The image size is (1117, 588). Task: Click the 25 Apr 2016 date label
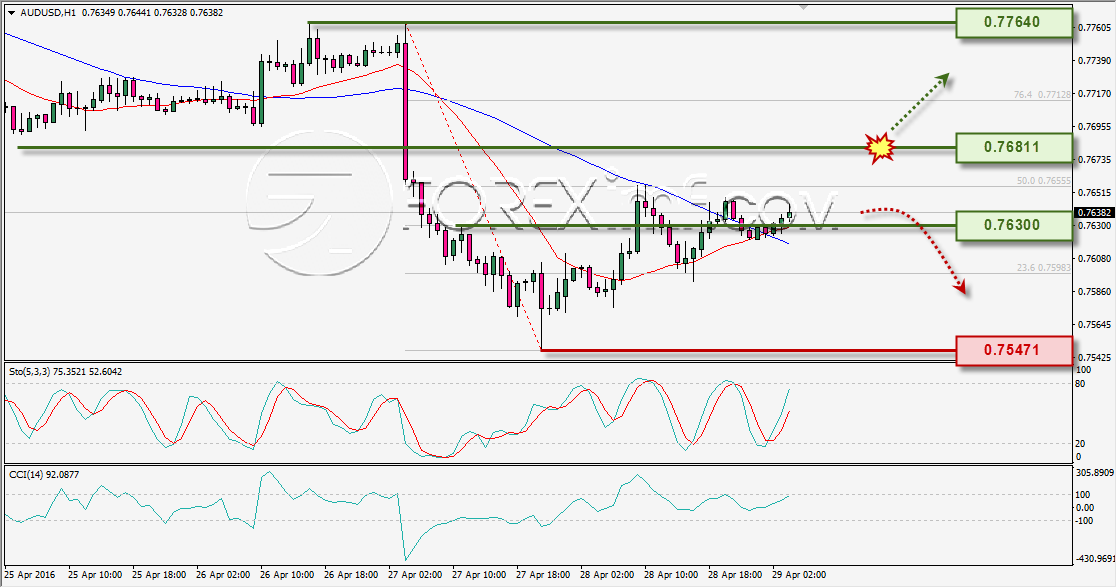pyautogui.click(x=29, y=574)
